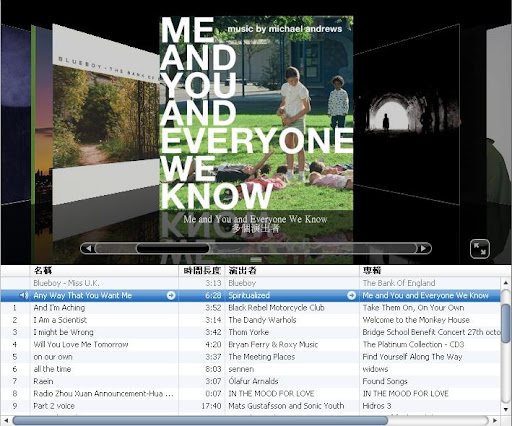Select the tunnel silhouette album cover
Viewport: 512px width, 426px height.
coord(407,113)
